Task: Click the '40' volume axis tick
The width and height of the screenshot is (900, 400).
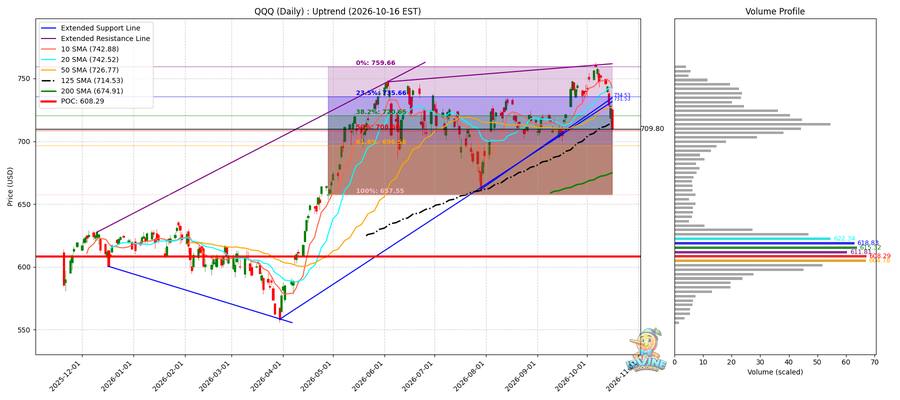Action: click(x=789, y=362)
